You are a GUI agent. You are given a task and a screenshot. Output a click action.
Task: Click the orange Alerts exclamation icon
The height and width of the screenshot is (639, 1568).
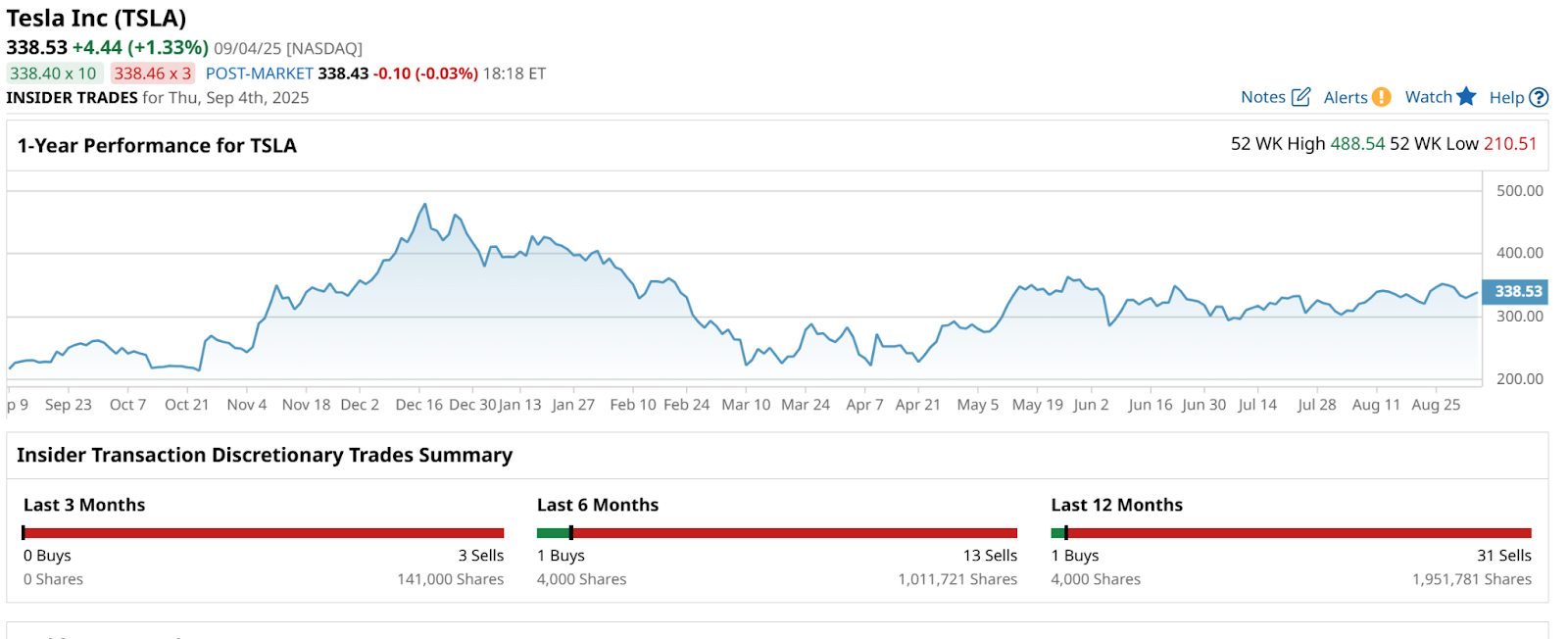pyautogui.click(x=1381, y=97)
